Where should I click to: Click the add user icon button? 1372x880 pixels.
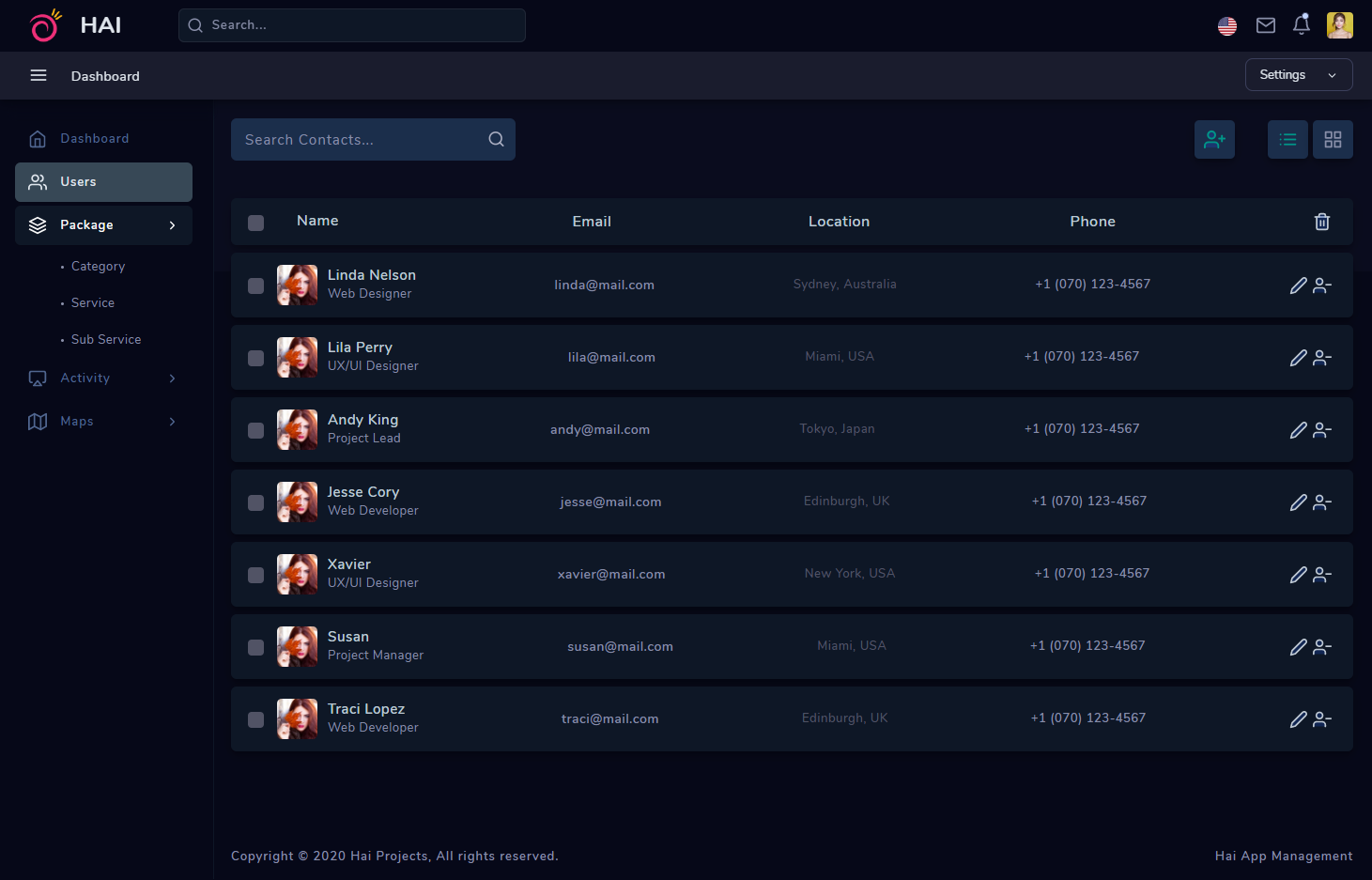coord(1214,140)
